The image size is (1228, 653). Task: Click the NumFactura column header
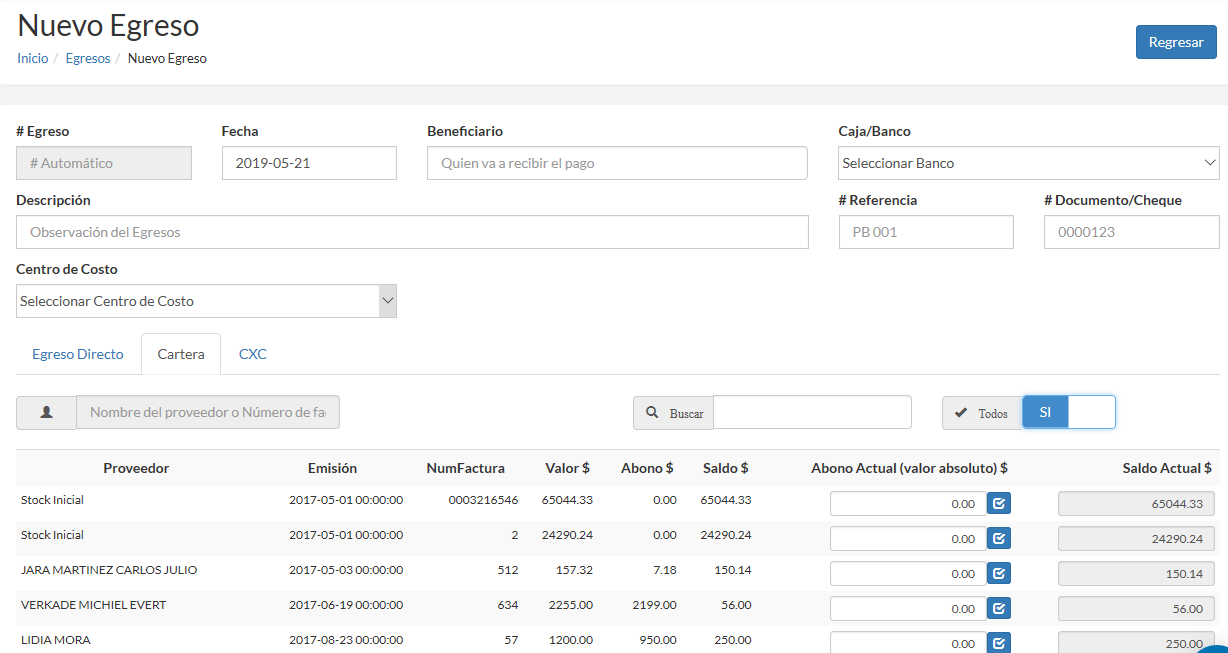pos(466,468)
